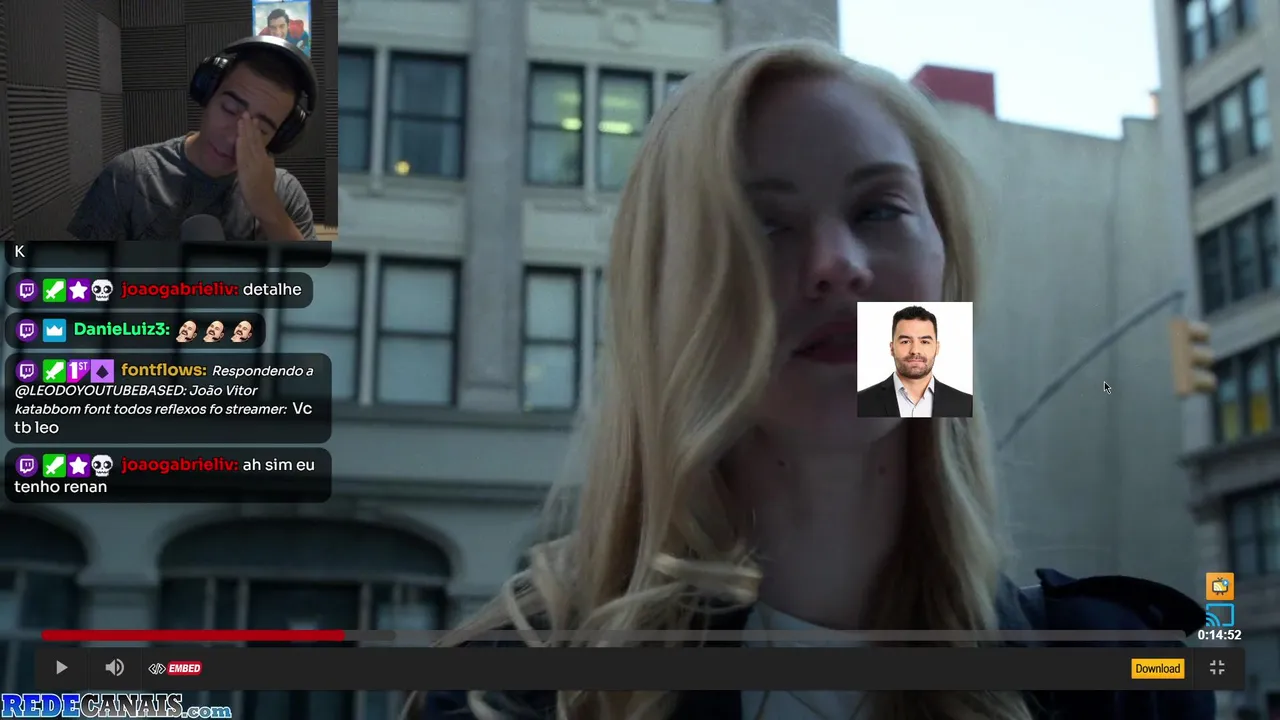This screenshot has height=720, width=1280.
Task: Click sword badge in the 'detalhe' message
Action: (x=53, y=290)
